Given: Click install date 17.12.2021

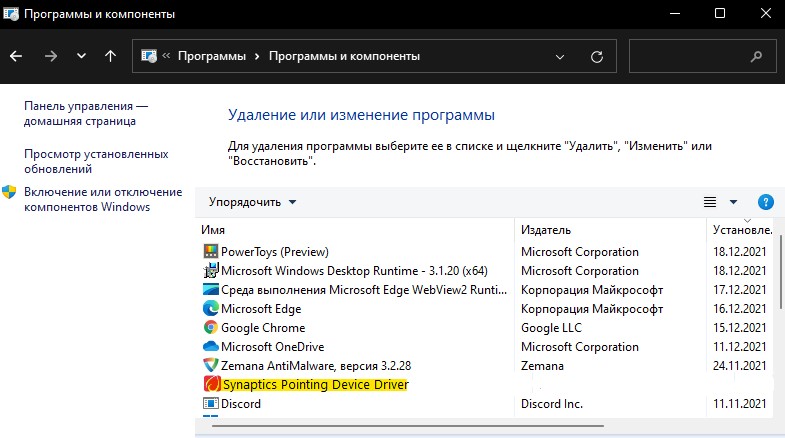Looking at the screenshot, I should click(739, 290).
